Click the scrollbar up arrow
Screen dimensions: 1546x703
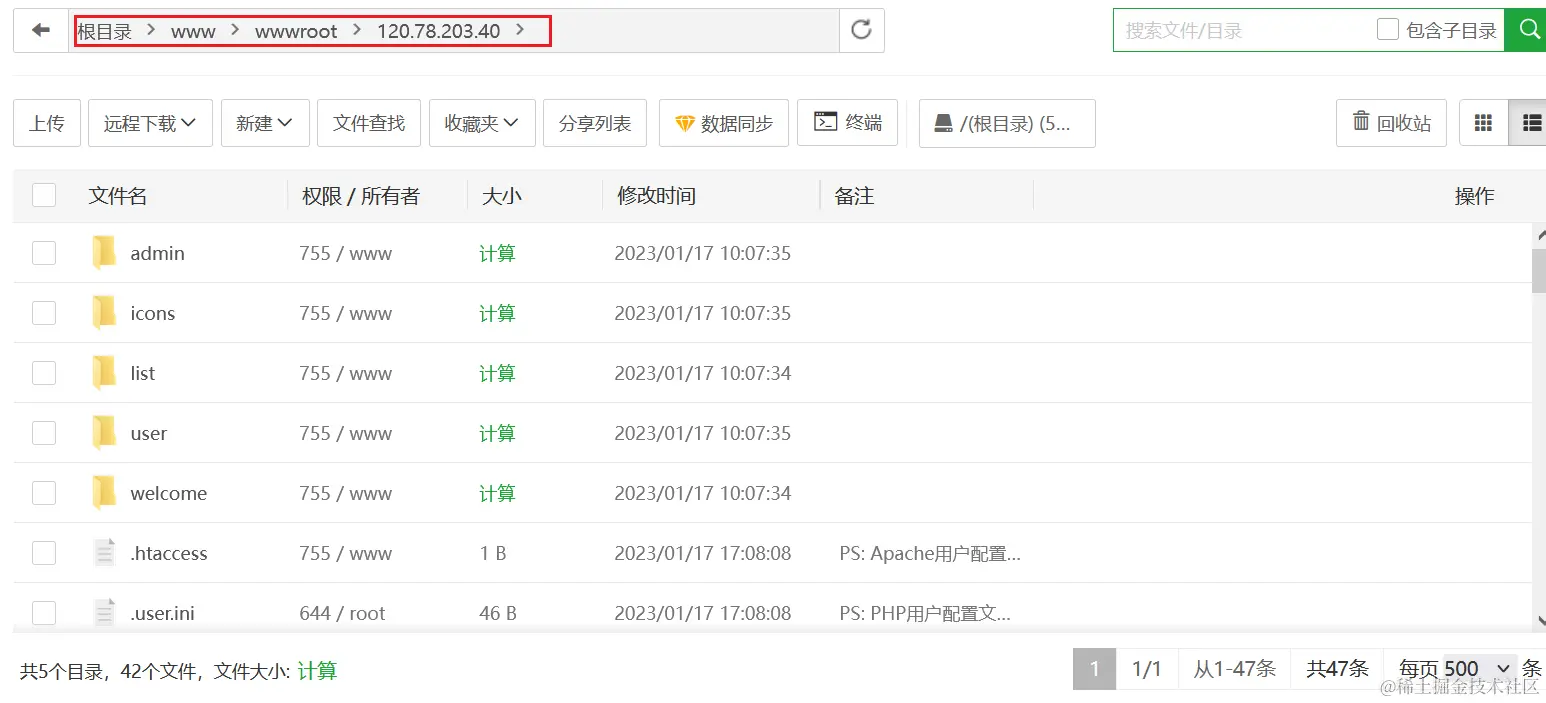[1539, 234]
